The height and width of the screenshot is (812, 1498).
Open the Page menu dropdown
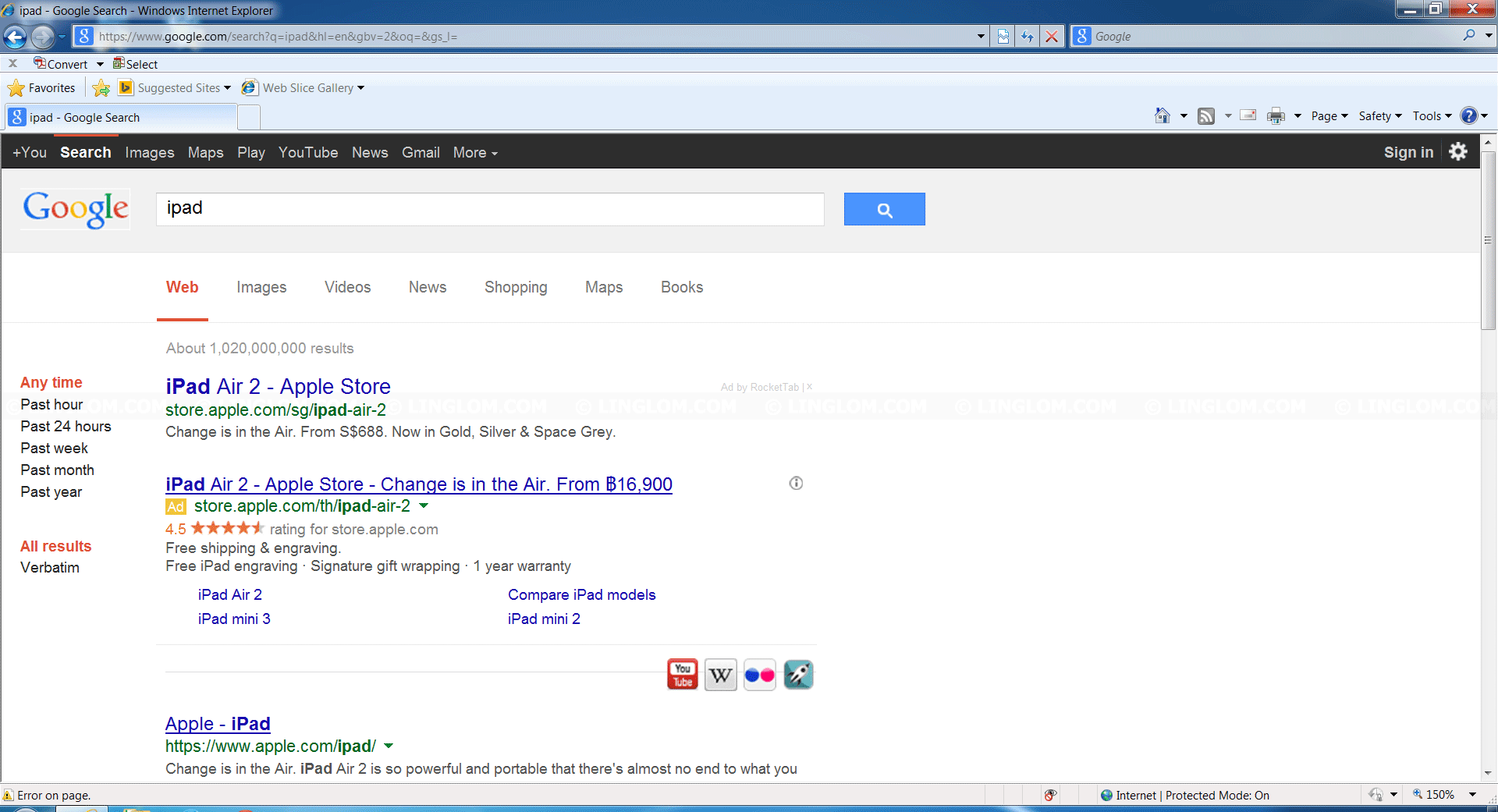click(1329, 116)
